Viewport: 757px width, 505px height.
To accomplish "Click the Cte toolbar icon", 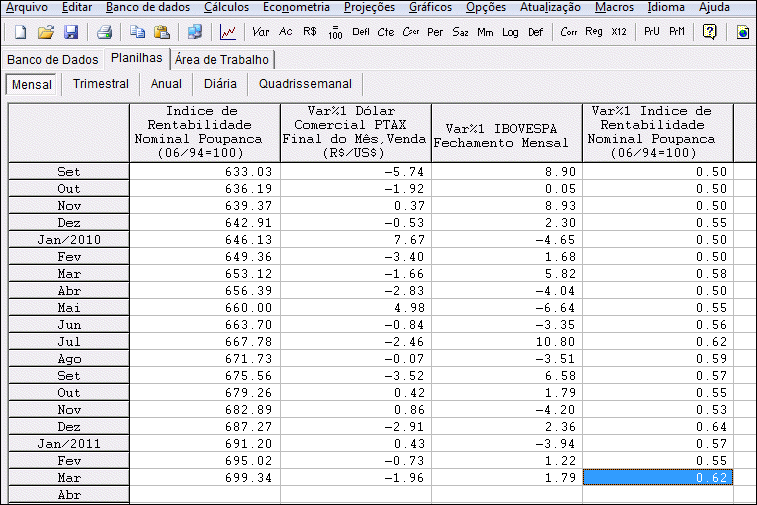I will pyautogui.click(x=386, y=32).
